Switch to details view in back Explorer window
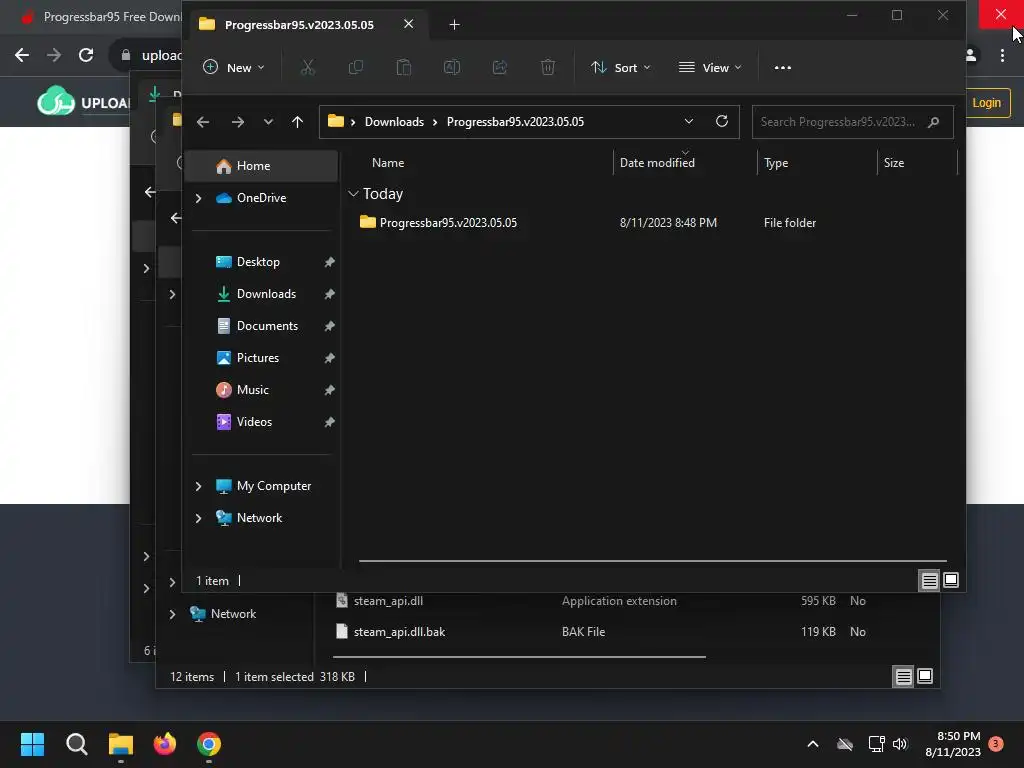The height and width of the screenshot is (768, 1024). tap(903, 677)
